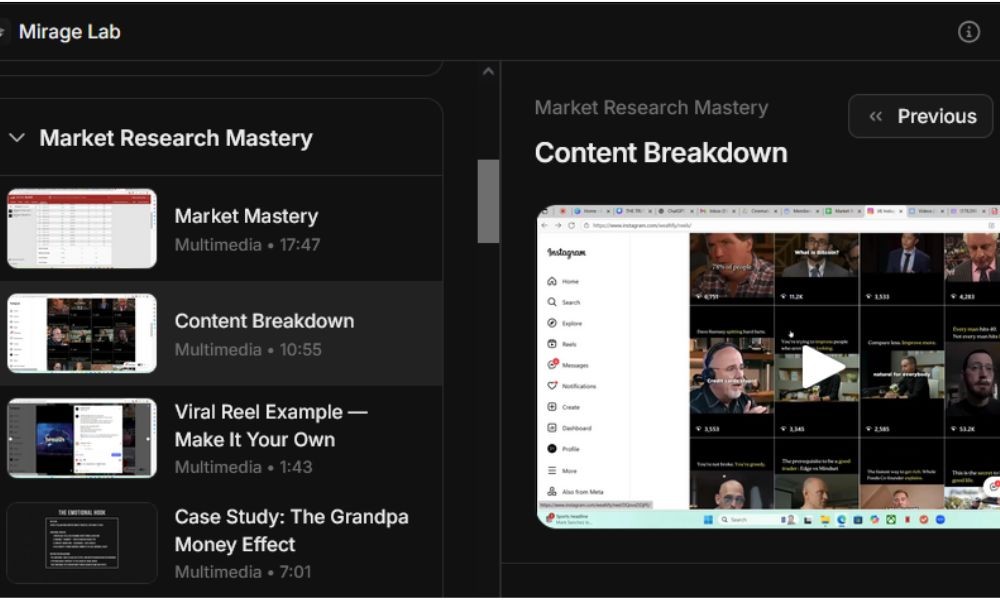Click the 'Multimedia • 1:43' duration label
Image resolution: width=1000 pixels, height=600 pixels.
(244, 467)
